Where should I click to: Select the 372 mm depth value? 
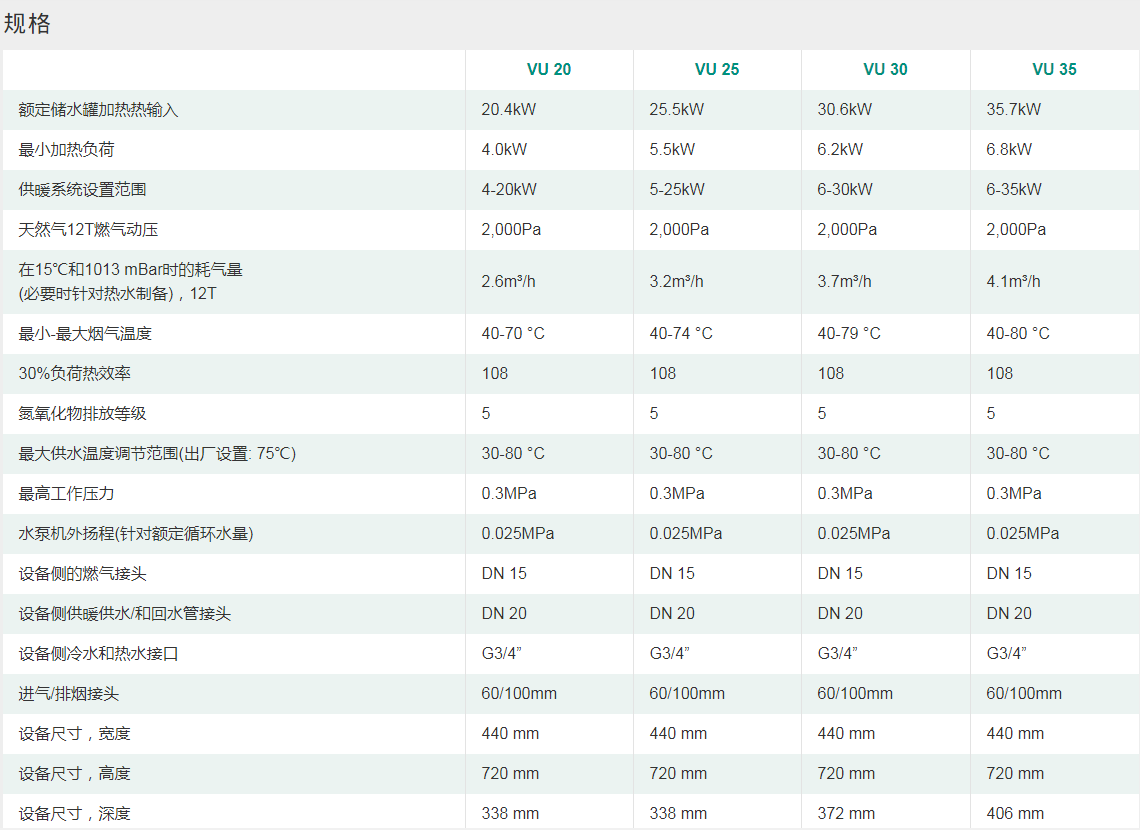coord(846,813)
